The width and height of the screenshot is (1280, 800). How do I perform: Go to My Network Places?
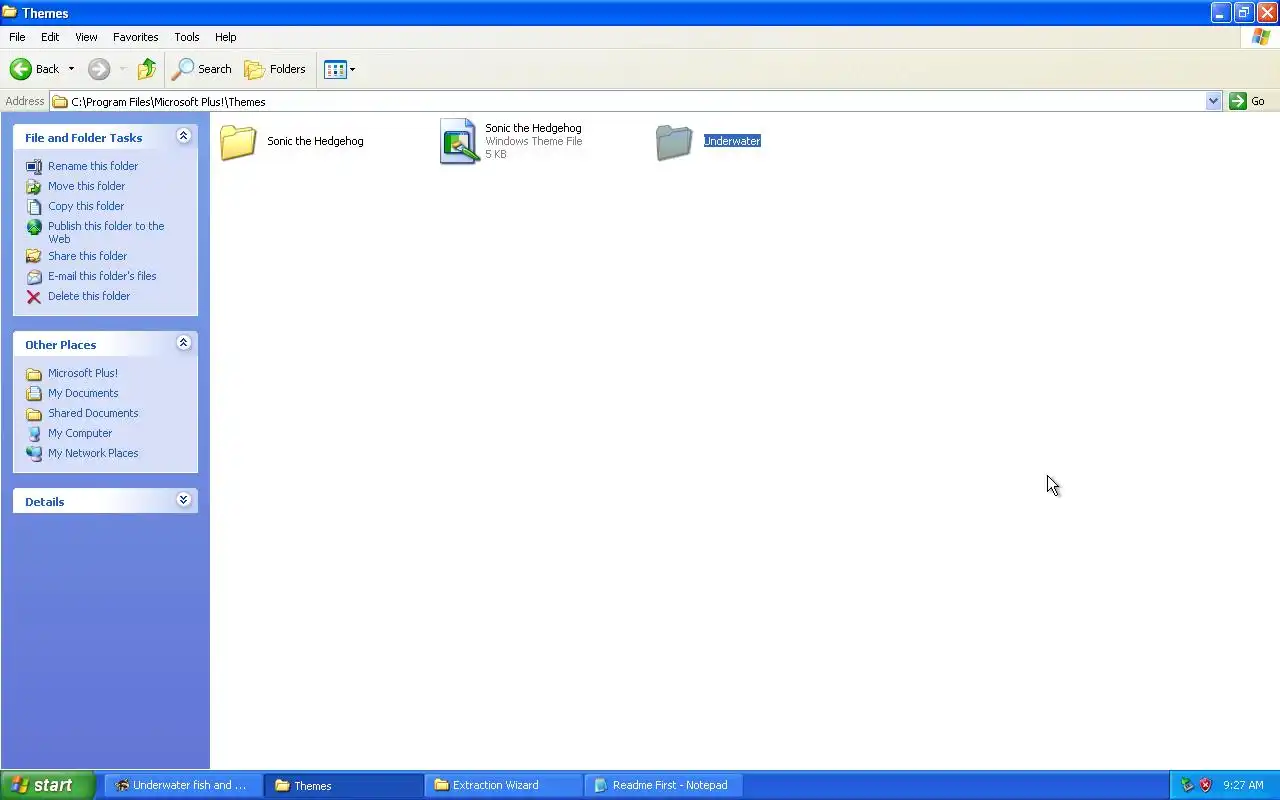pos(93,453)
